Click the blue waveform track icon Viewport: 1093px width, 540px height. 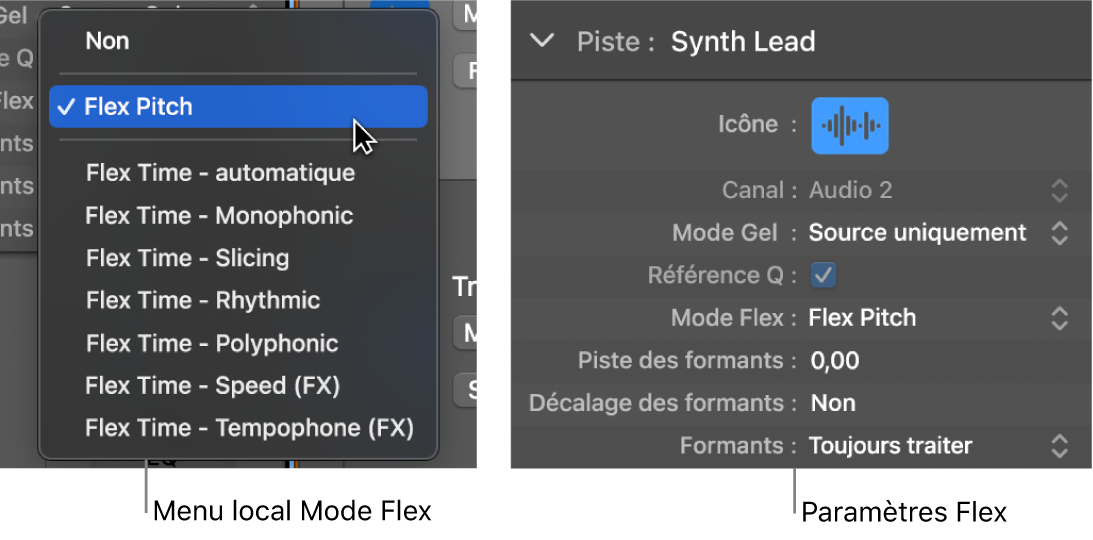tap(850, 125)
